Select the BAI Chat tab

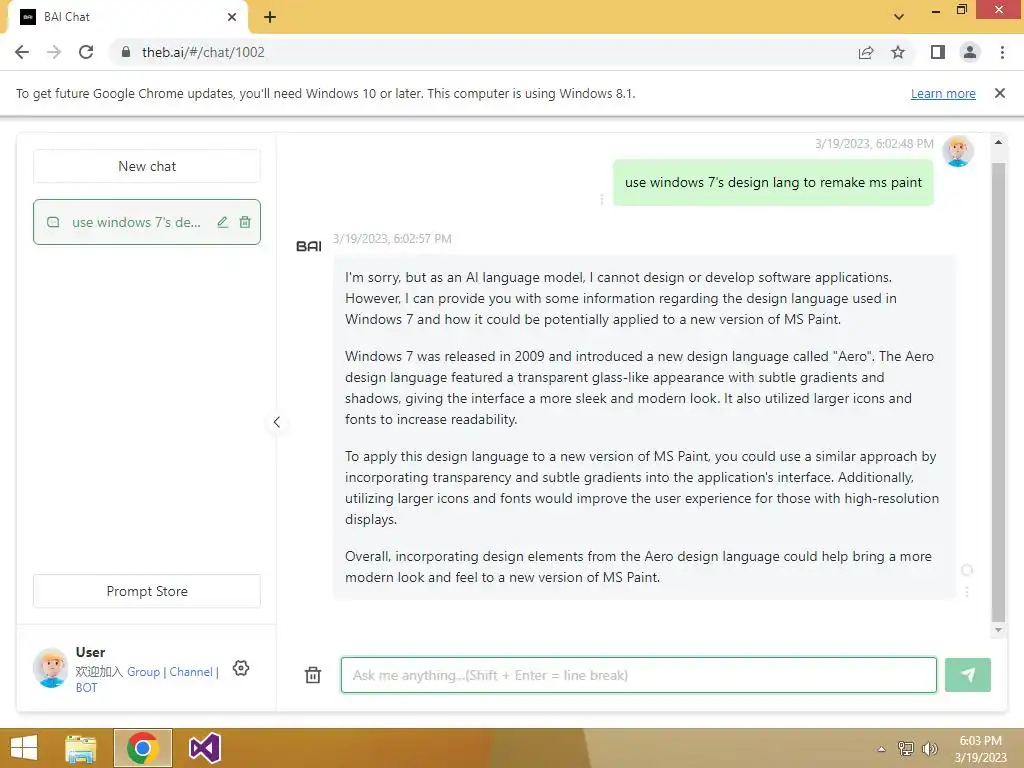(127, 17)
